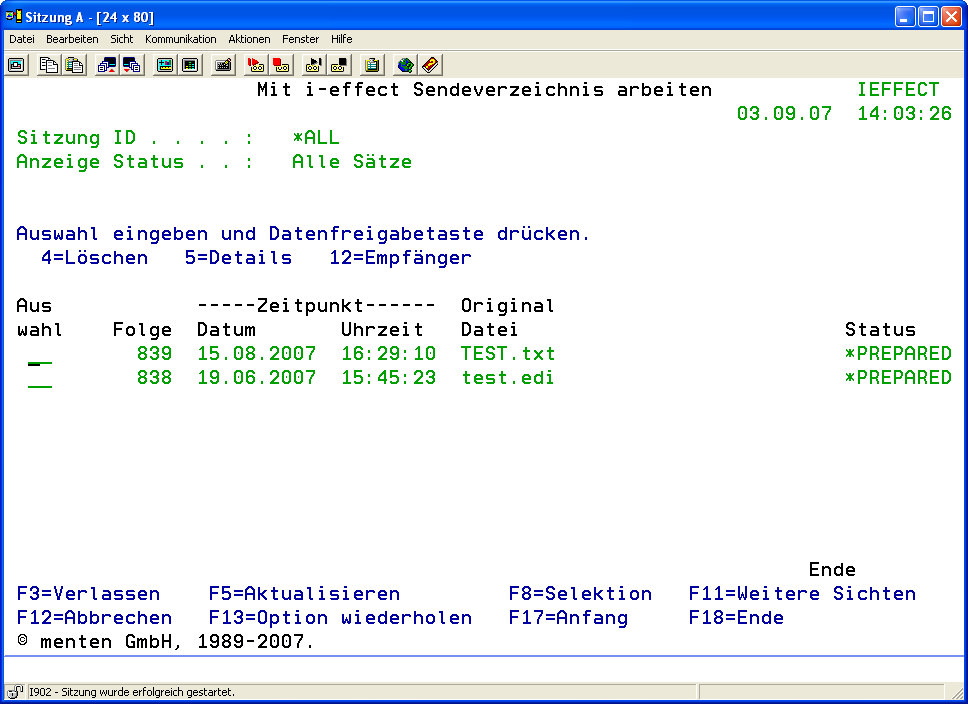The height and width of the screenshot is (704, 968).
Task: Open the Hilfe menu
Action: coord(341,39)
